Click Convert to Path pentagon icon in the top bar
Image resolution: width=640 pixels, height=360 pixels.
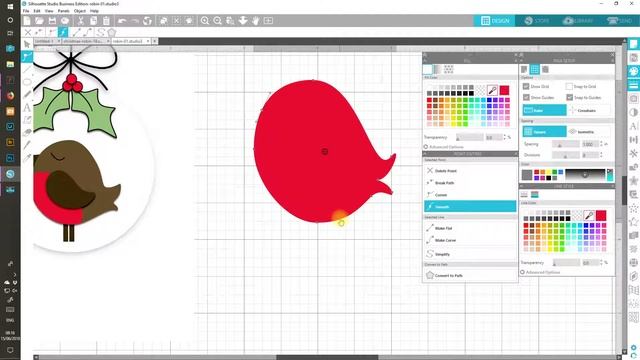tap(112, 32)
